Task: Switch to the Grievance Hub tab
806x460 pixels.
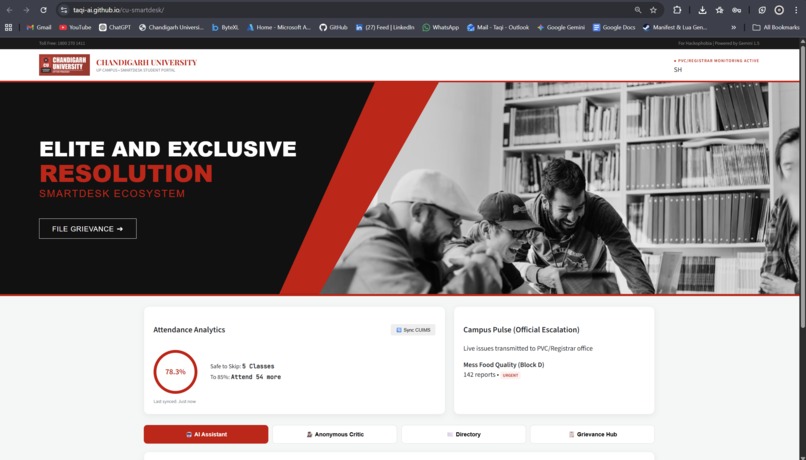Action: 592,434
